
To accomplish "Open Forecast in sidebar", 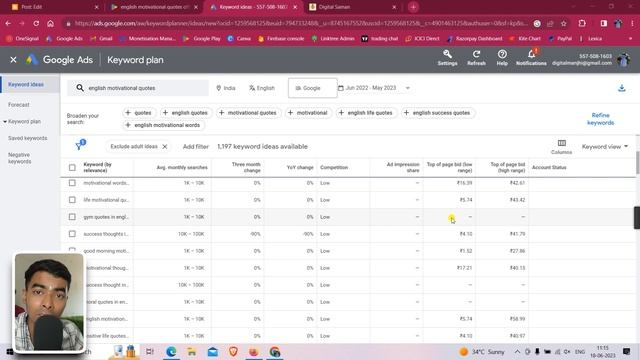I will coord(19,105).
